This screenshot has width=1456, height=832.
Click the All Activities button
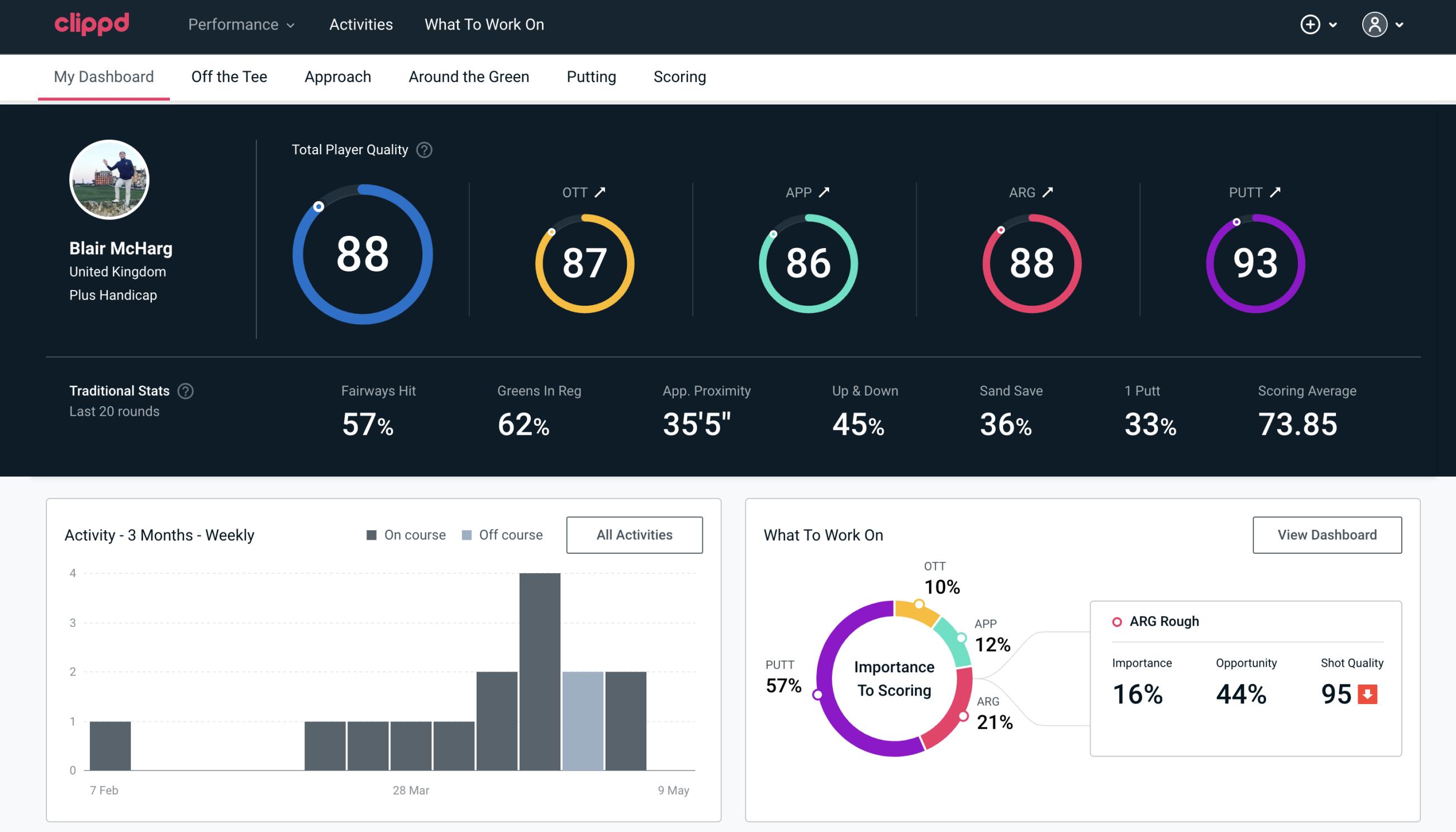coord(634,534)
